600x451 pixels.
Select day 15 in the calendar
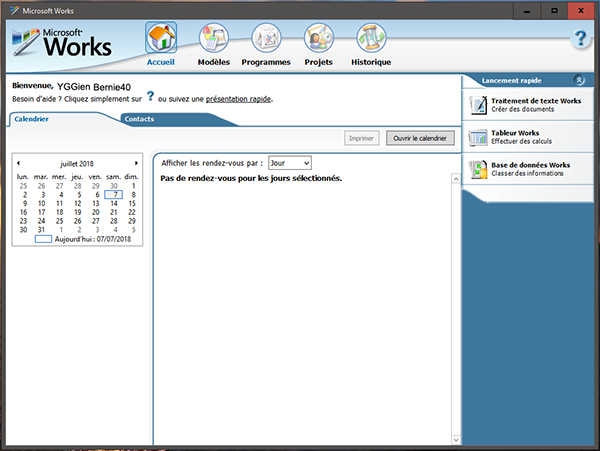point(132,204)
